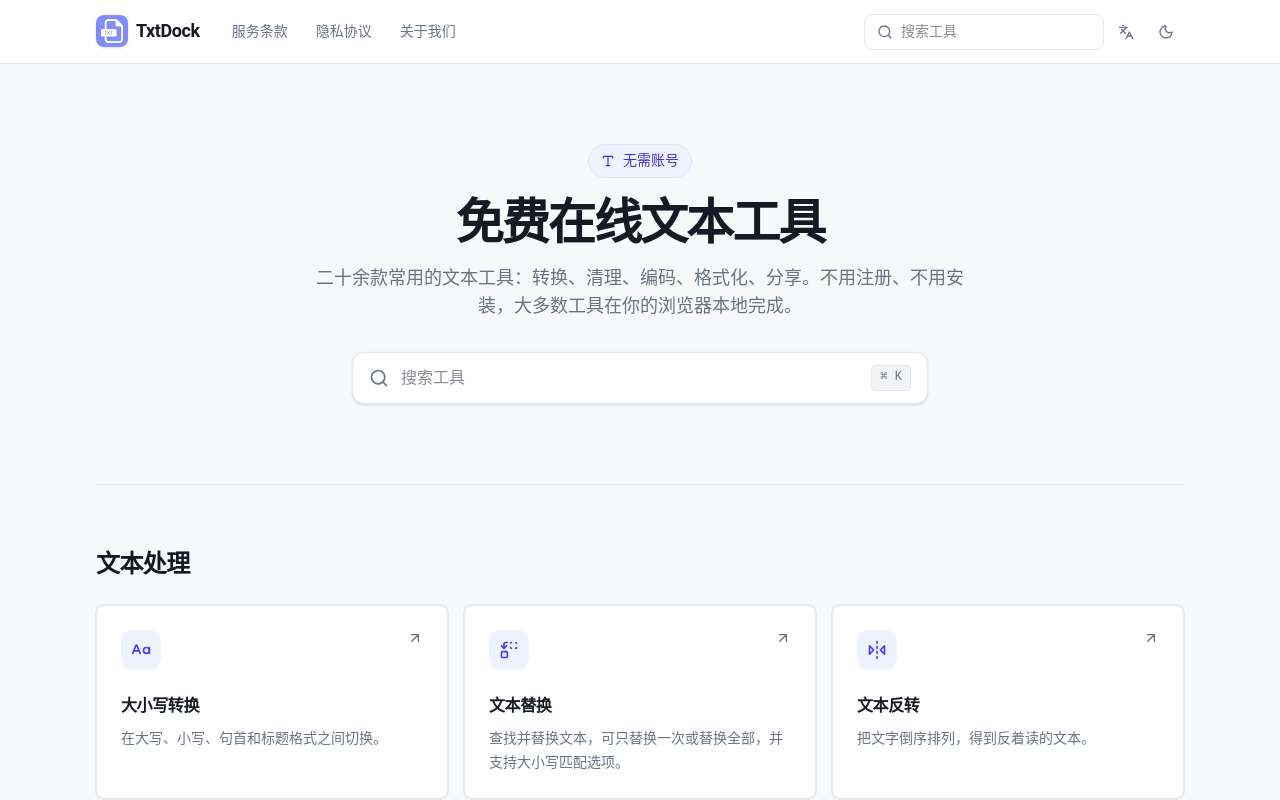Click the 文本反转 card's mirror icon

(877, 650)
